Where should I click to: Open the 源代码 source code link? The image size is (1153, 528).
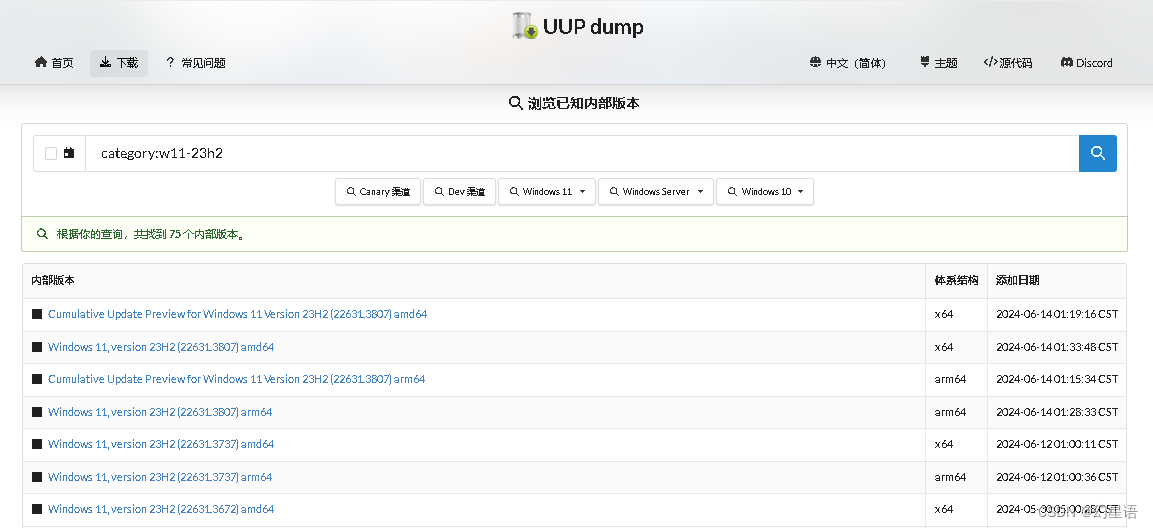[x=1007, y=63]
